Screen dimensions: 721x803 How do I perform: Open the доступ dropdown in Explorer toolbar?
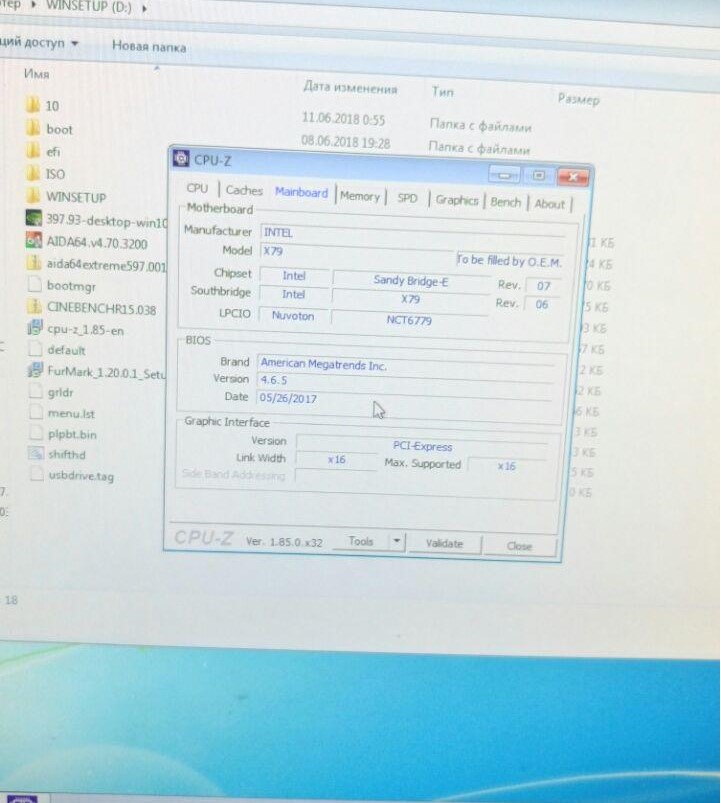tap(38, 43)
